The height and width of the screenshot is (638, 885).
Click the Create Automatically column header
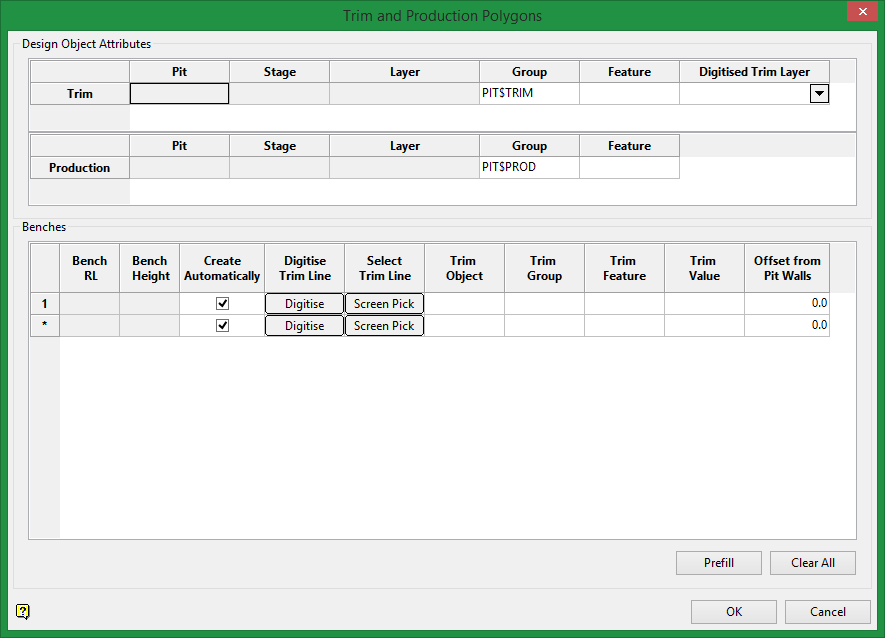(x=222, y=268)
